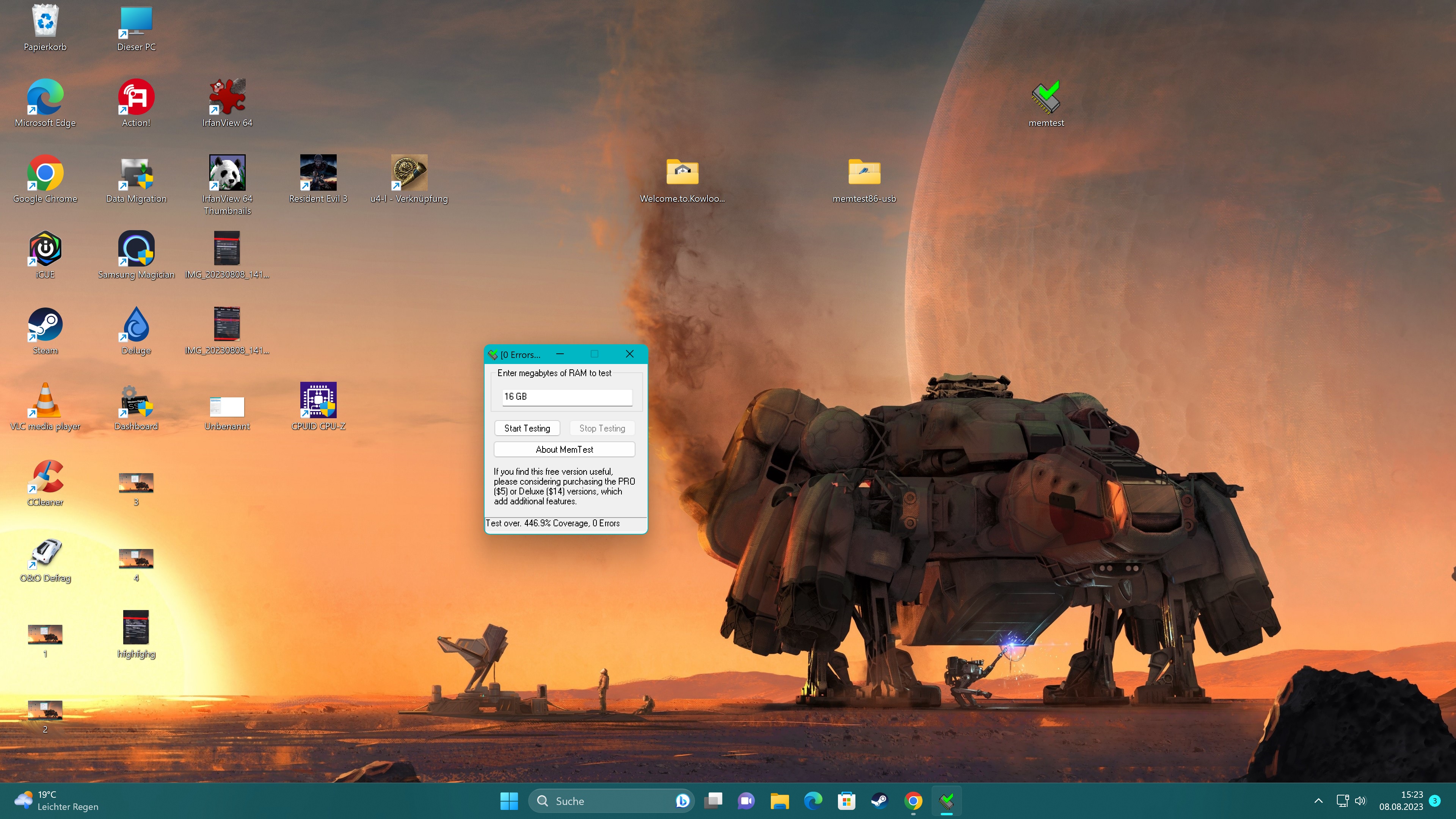Click the iCUE desktop icon
The width and height of the screenshot is (1456, 819).
click(45, 249)
